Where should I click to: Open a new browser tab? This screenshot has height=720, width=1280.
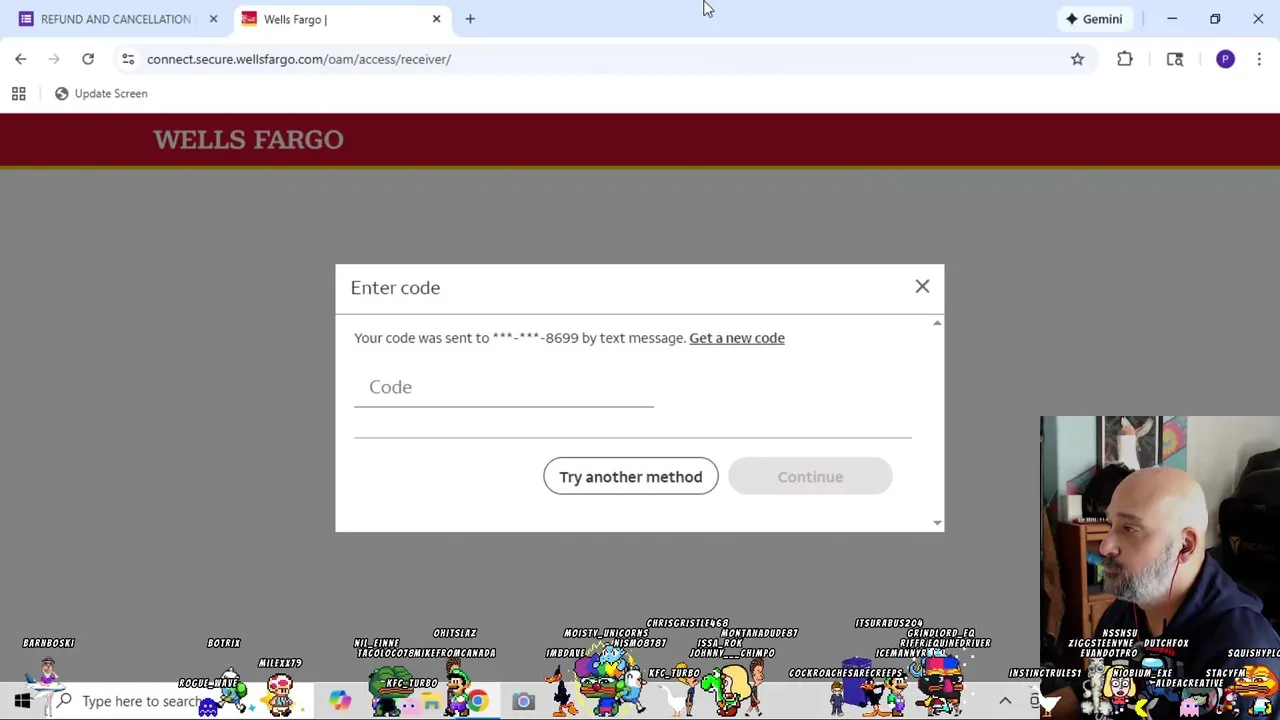[x=470, y=19]
